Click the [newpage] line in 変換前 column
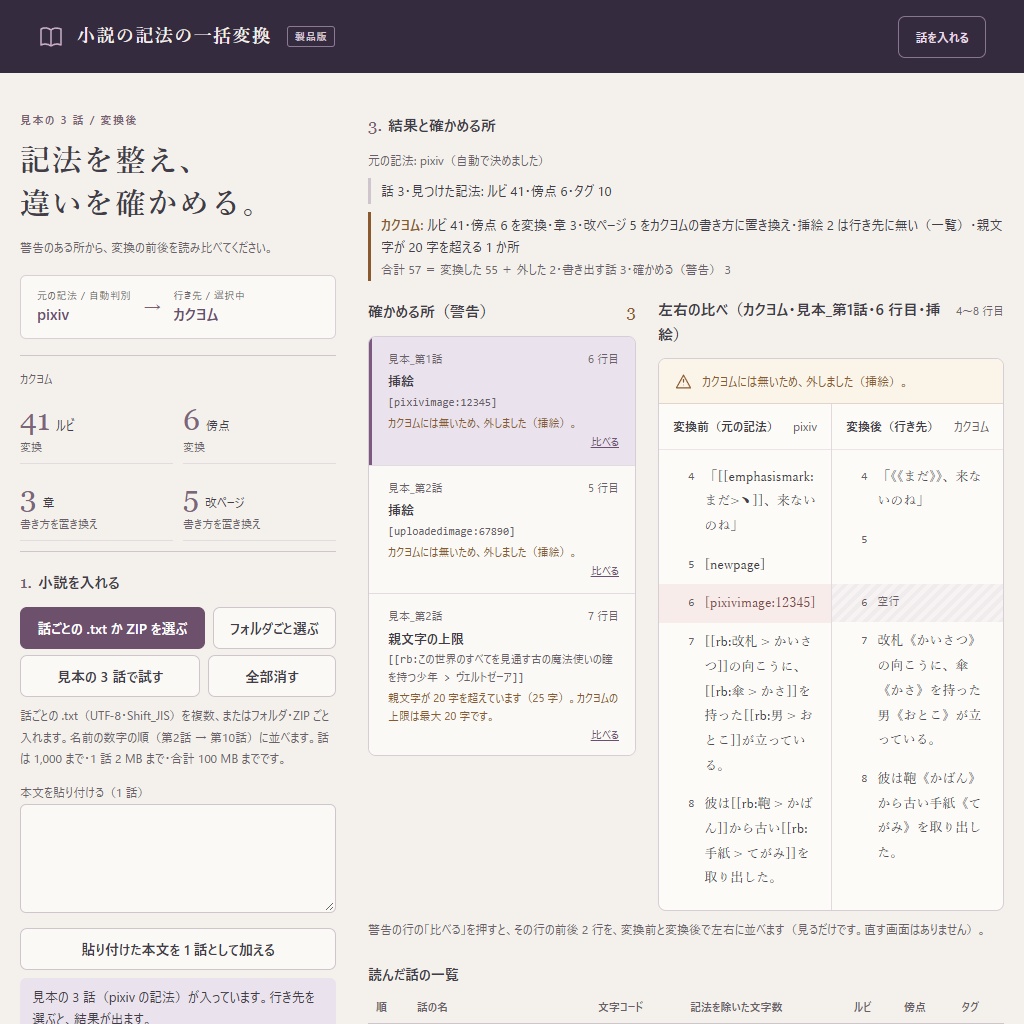Screen dimensions: 1024x1024 pos(735,564)
